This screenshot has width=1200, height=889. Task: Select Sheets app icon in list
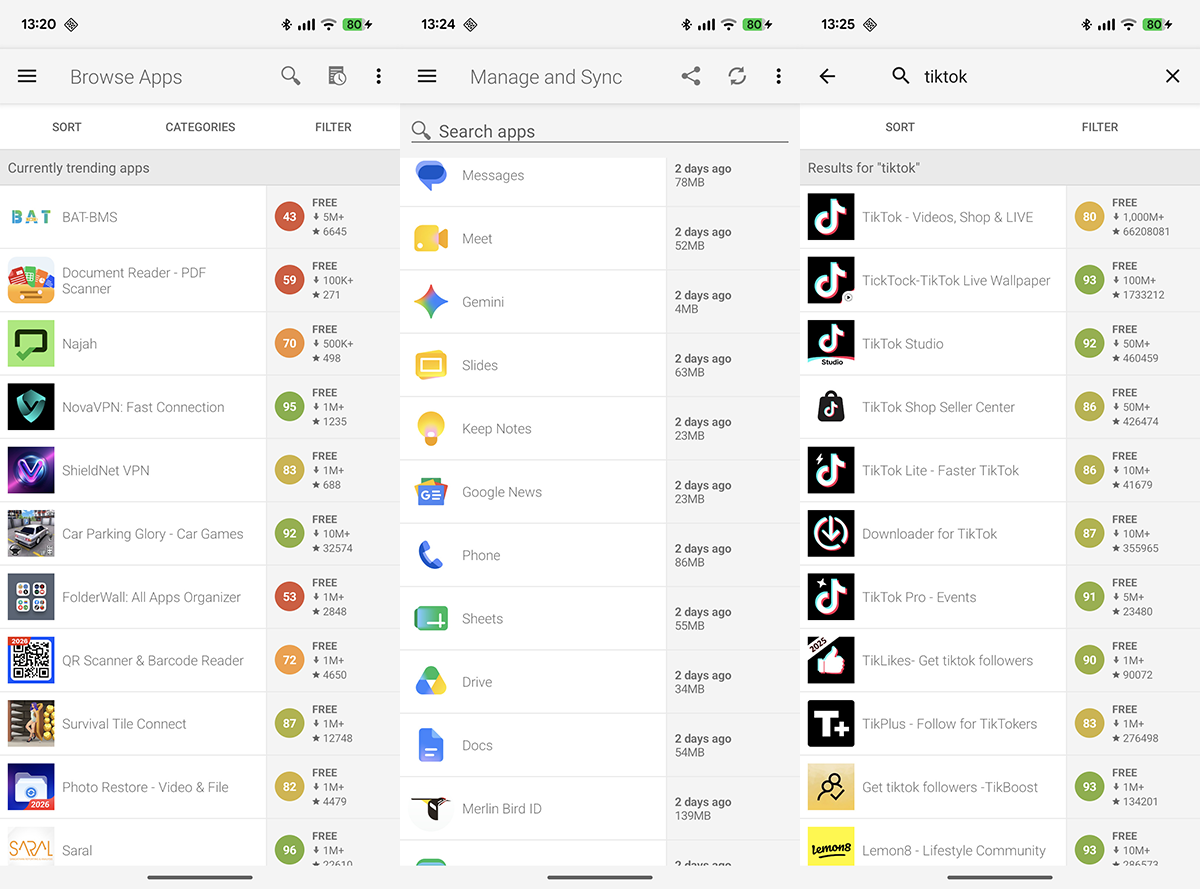431,619
